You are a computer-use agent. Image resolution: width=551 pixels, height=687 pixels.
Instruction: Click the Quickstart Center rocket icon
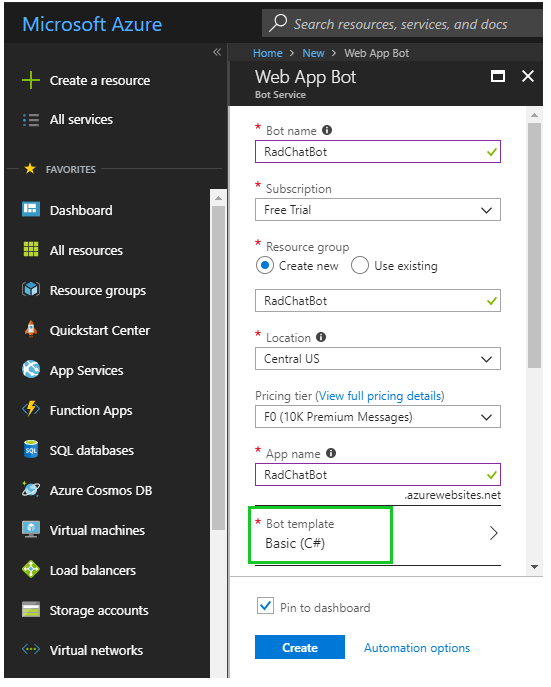pos(31,329)
